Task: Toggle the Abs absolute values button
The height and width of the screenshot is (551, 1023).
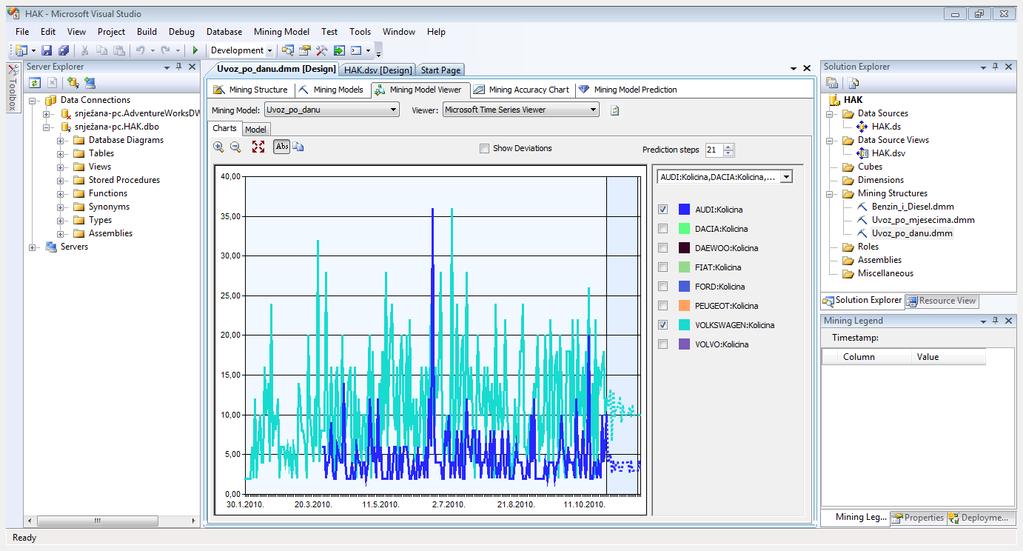Action: pos(282,147)
